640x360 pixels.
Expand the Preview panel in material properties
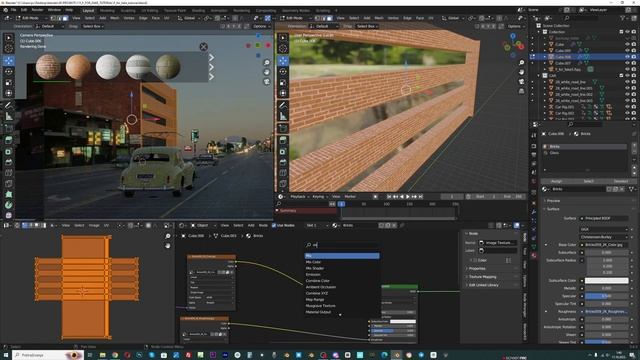[x=553, y=201]
